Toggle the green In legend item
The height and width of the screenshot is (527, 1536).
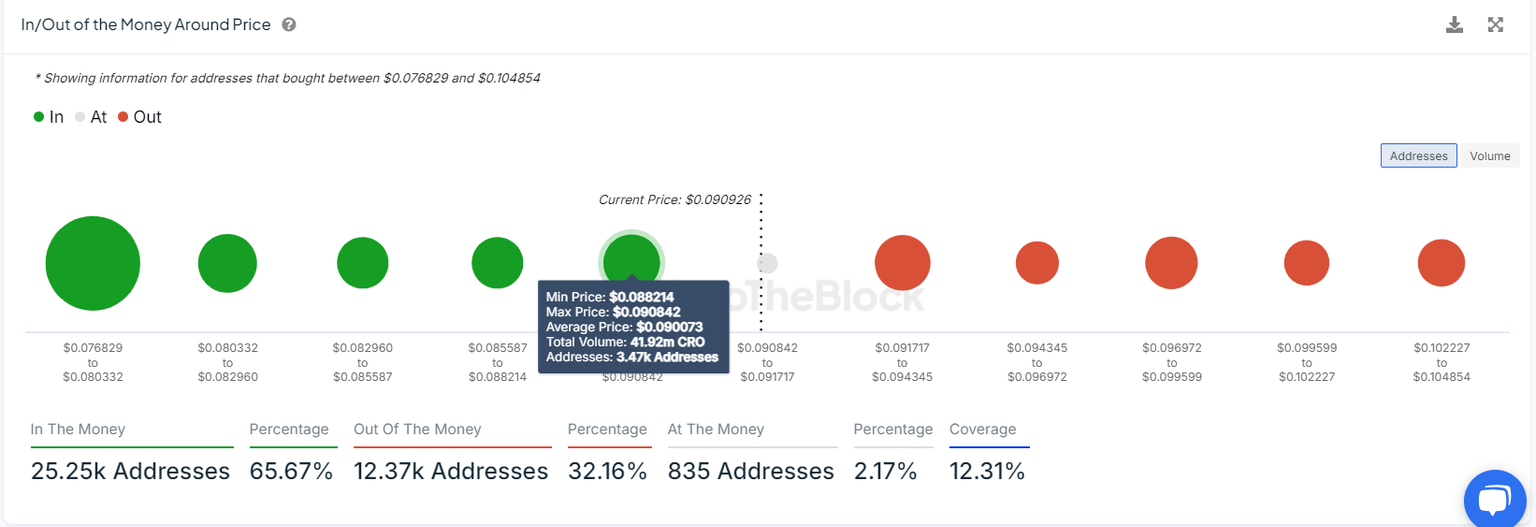click(x=48, y=117)
